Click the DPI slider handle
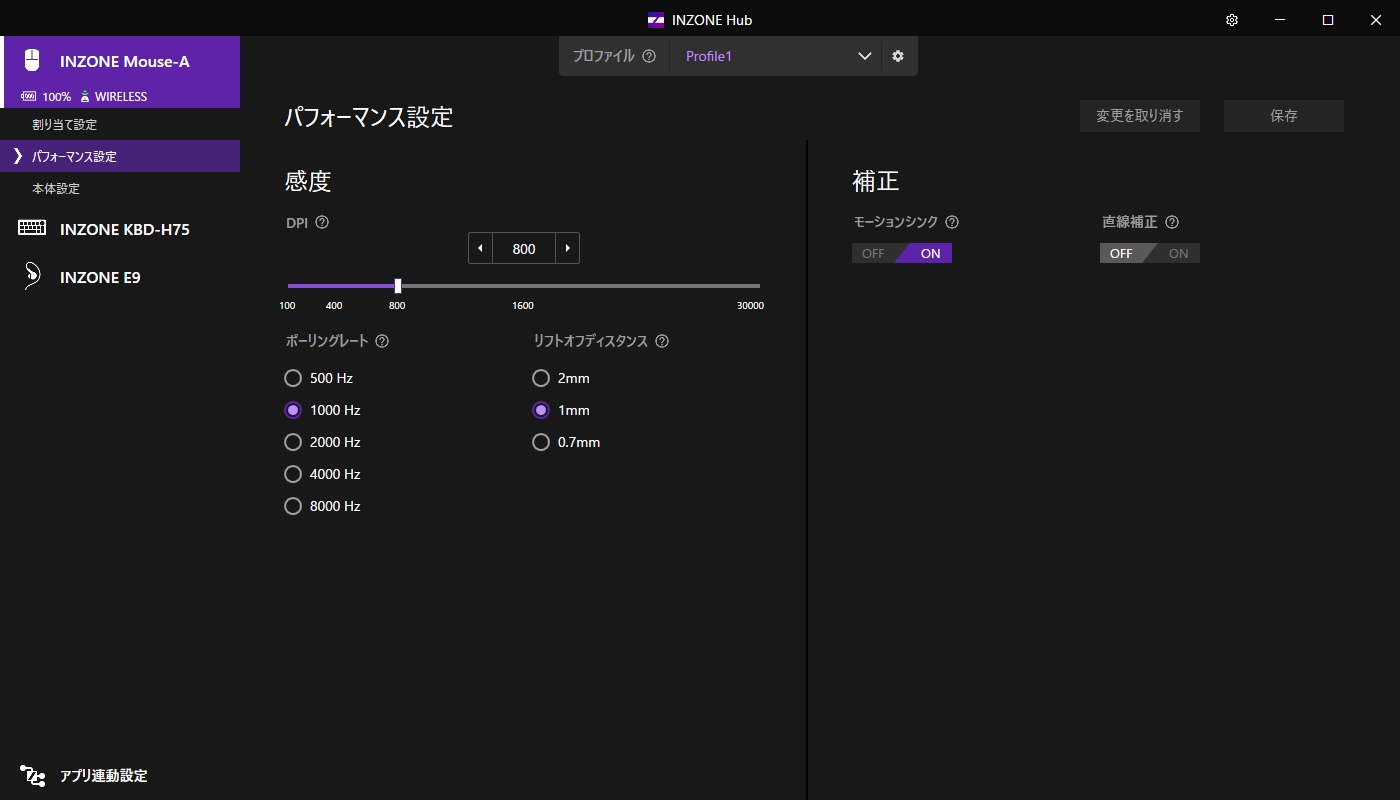This screenshot has height=800, width=1400. [x=398, y=286]
